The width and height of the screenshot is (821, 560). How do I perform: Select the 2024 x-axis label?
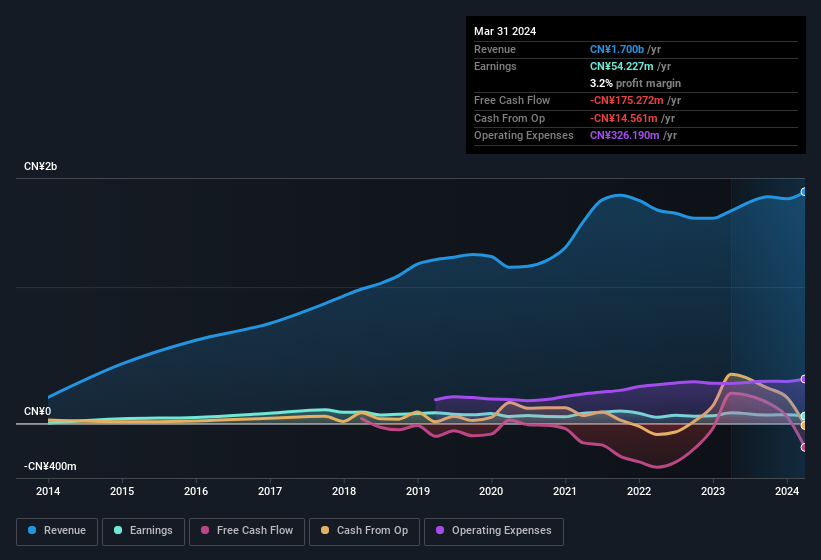tap(786, 491)
